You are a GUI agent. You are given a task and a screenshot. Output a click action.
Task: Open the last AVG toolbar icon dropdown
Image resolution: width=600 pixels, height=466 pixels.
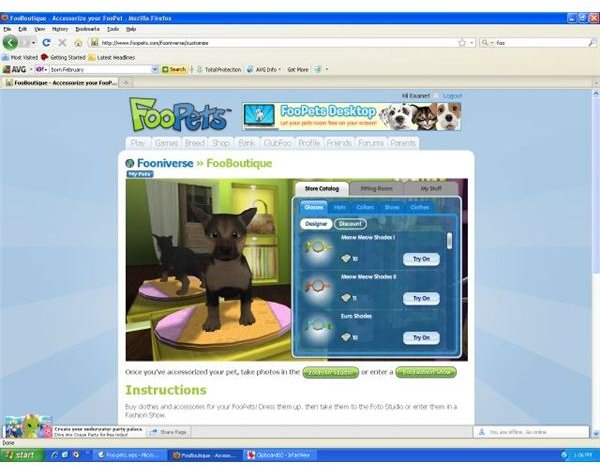point(326,69)
